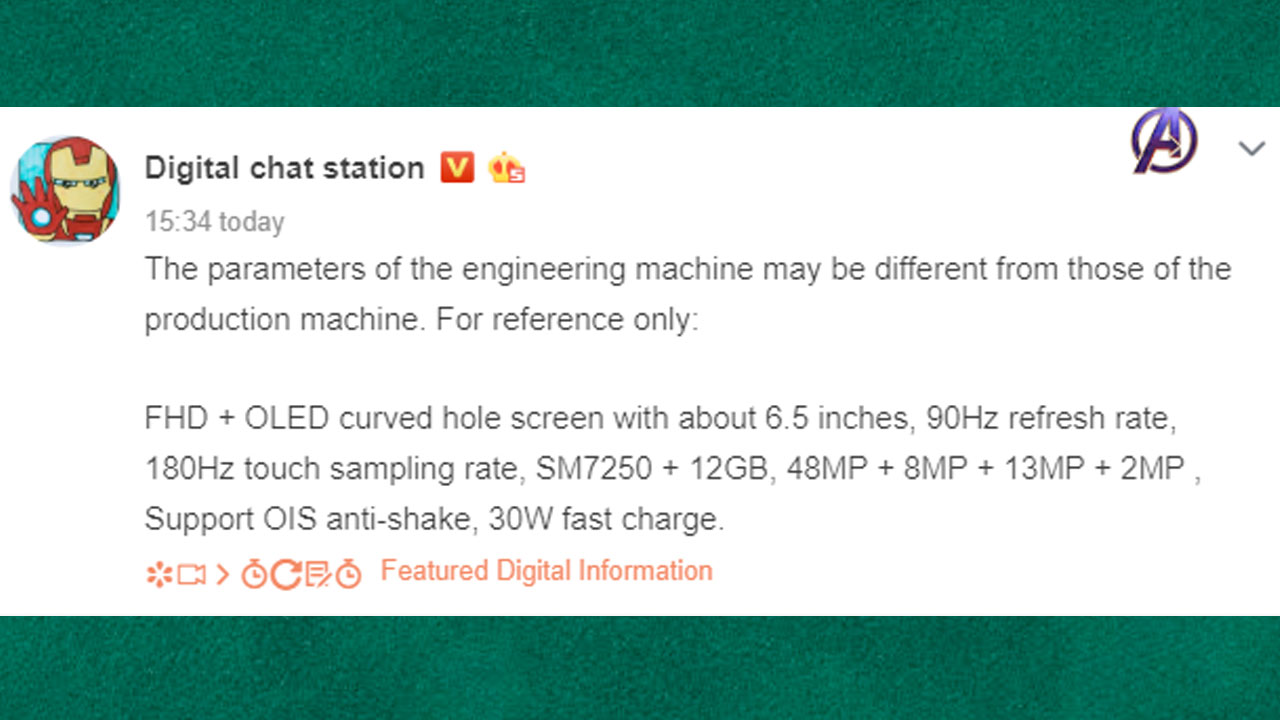Expand the post options chevron menu

[1251, 150]
